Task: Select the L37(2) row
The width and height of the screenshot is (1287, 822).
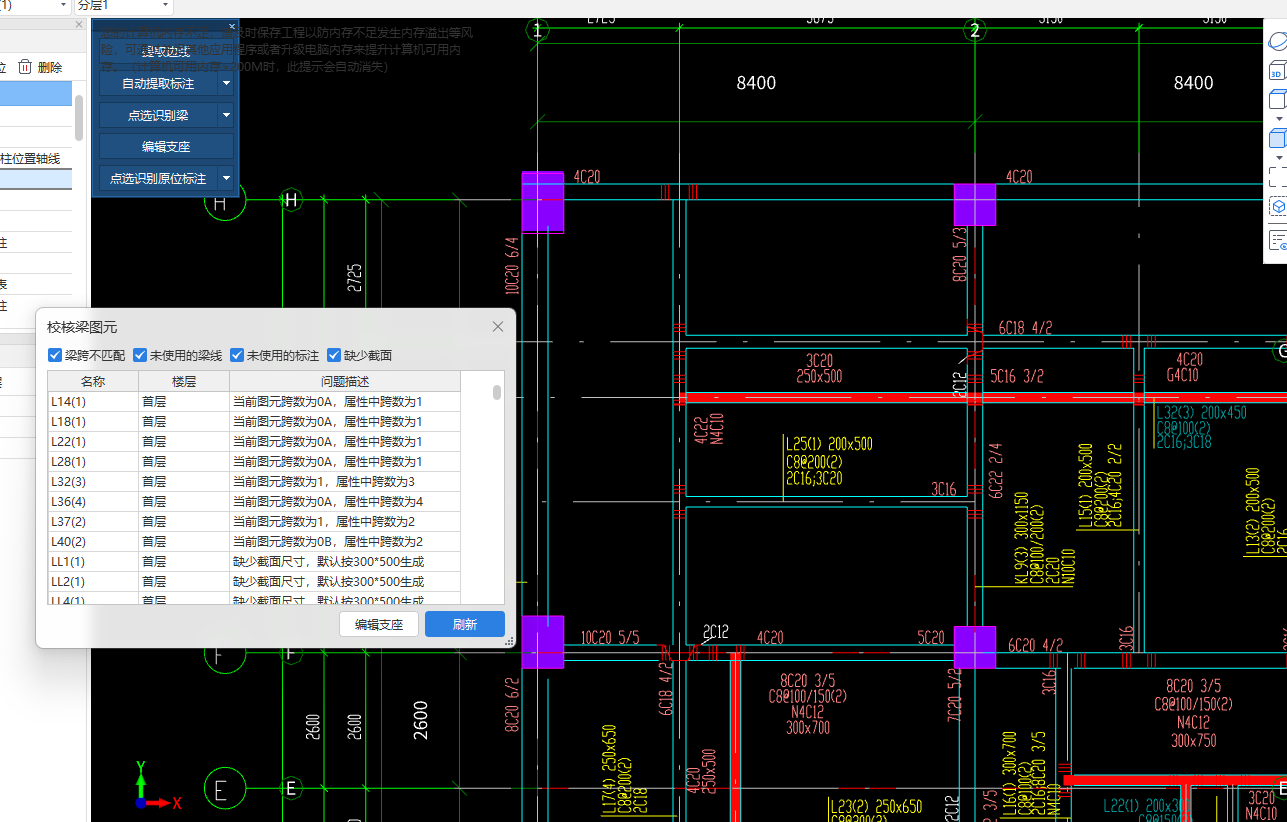Action: click(254, 521)
